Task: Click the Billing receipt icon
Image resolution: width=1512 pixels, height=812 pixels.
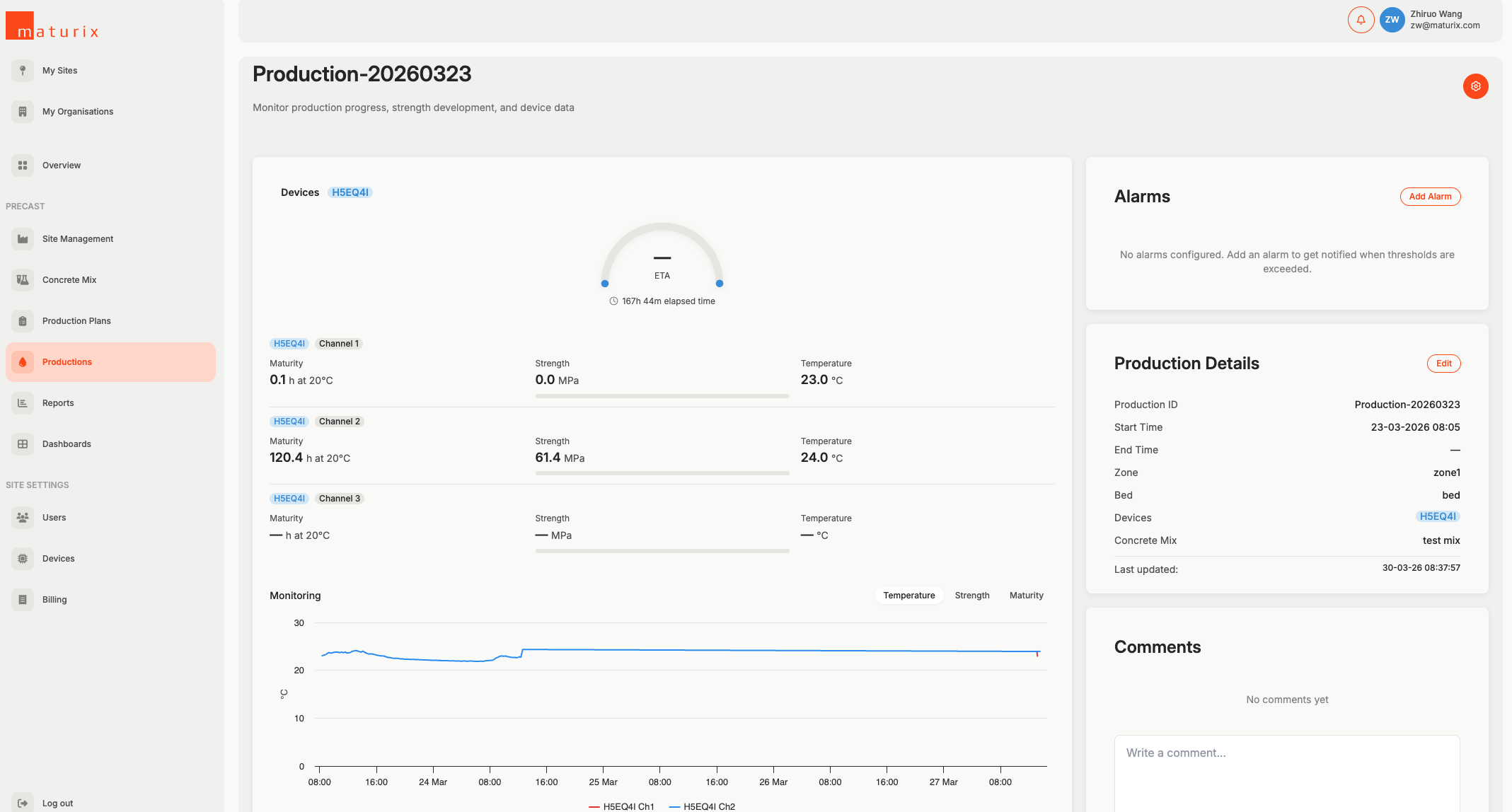Action: point(23,600)
